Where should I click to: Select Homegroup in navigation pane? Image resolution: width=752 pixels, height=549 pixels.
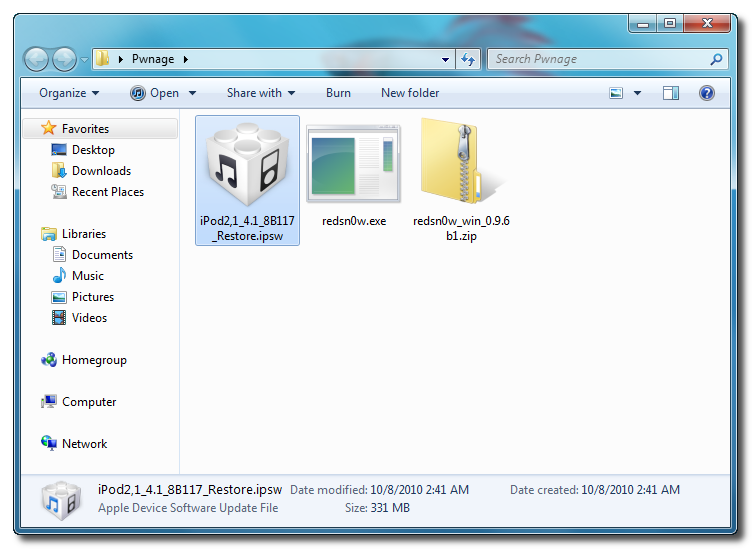click(94, 360)
